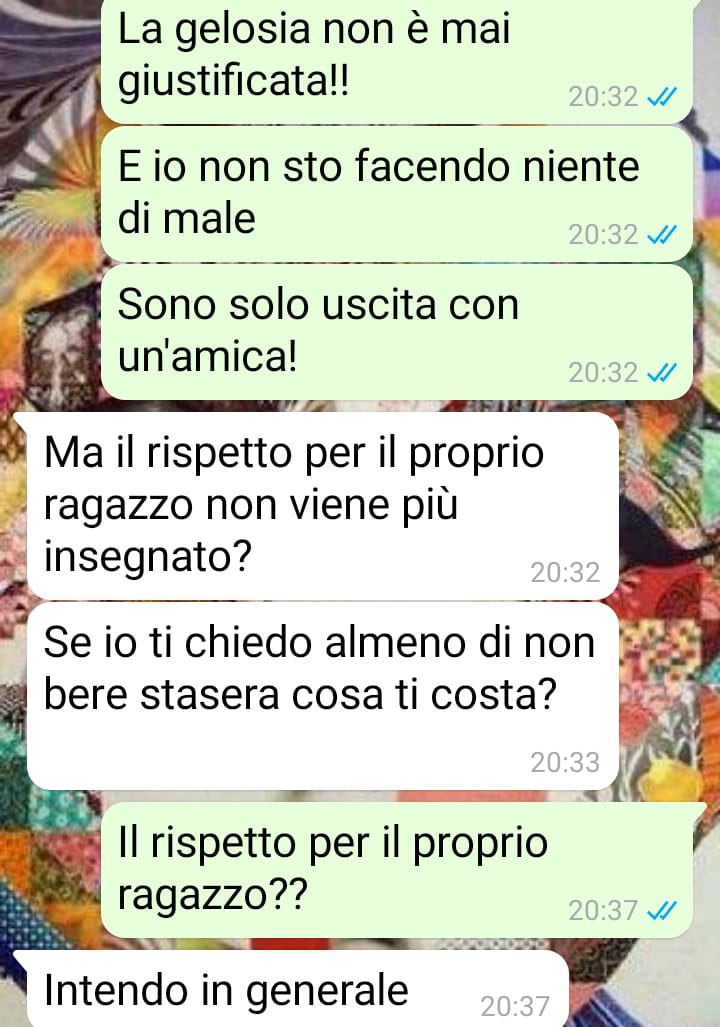Select the 'Il rispetto per il proprio ragazzo??' reply
Image resolution: width=720 pixels, height=1027 pixels.
(397, 870)
